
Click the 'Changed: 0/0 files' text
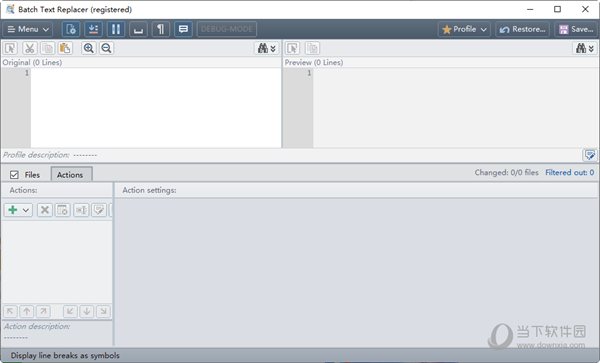[x=506, y=173]
